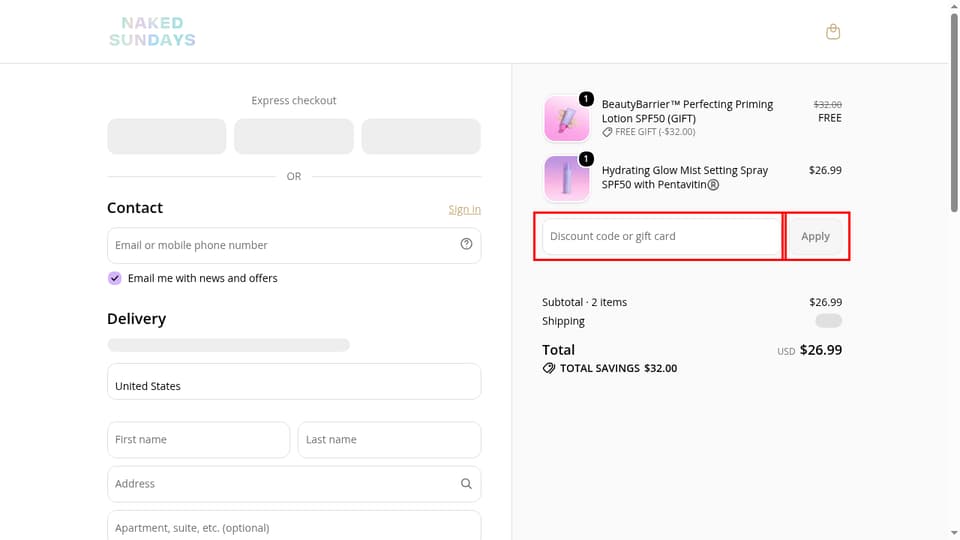Click the first express checkout button
960x540 pixels.
[x=167, y=137]
